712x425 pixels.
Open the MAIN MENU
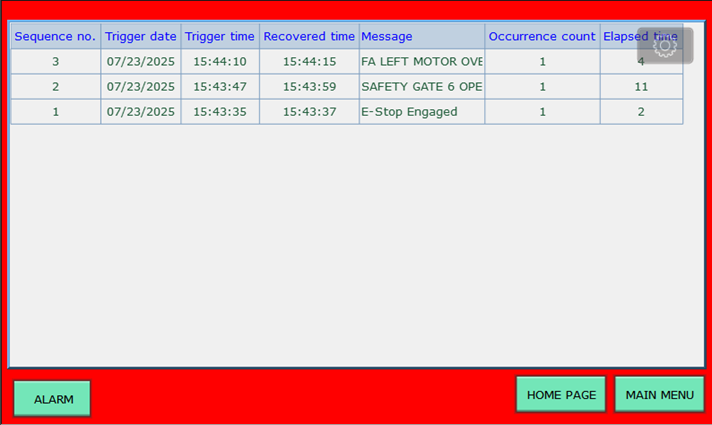pos(659,395)
